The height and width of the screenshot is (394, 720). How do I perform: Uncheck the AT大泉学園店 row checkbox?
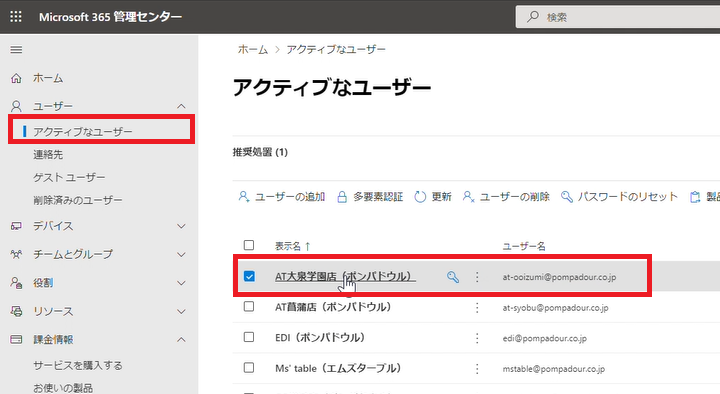[x=249, y=276]
